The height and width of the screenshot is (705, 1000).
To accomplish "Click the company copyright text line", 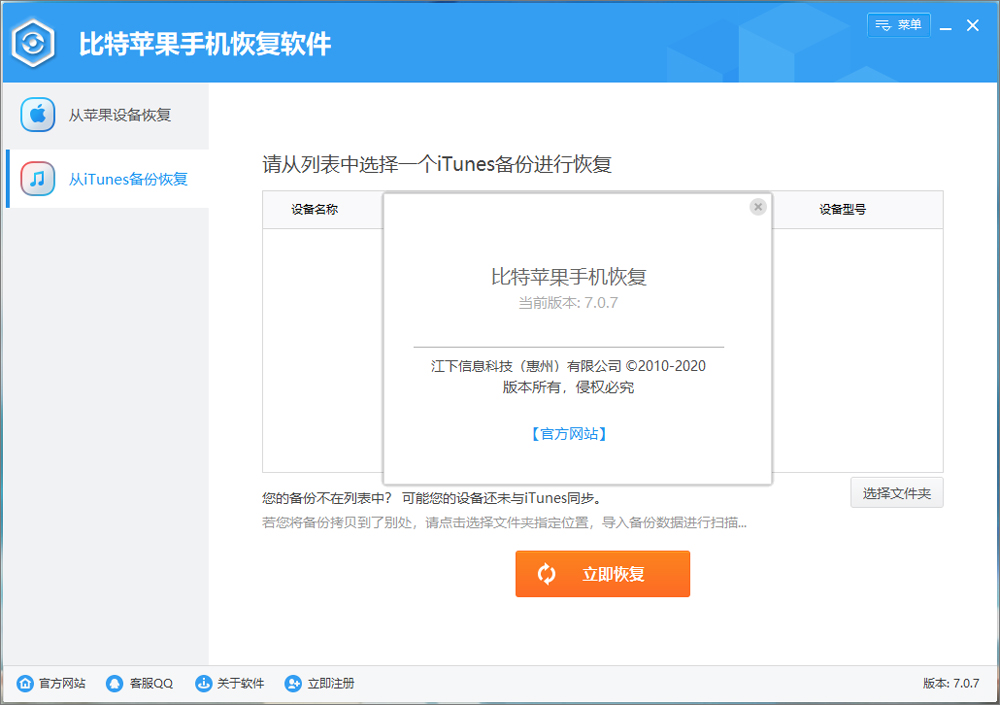I will 568,366.
